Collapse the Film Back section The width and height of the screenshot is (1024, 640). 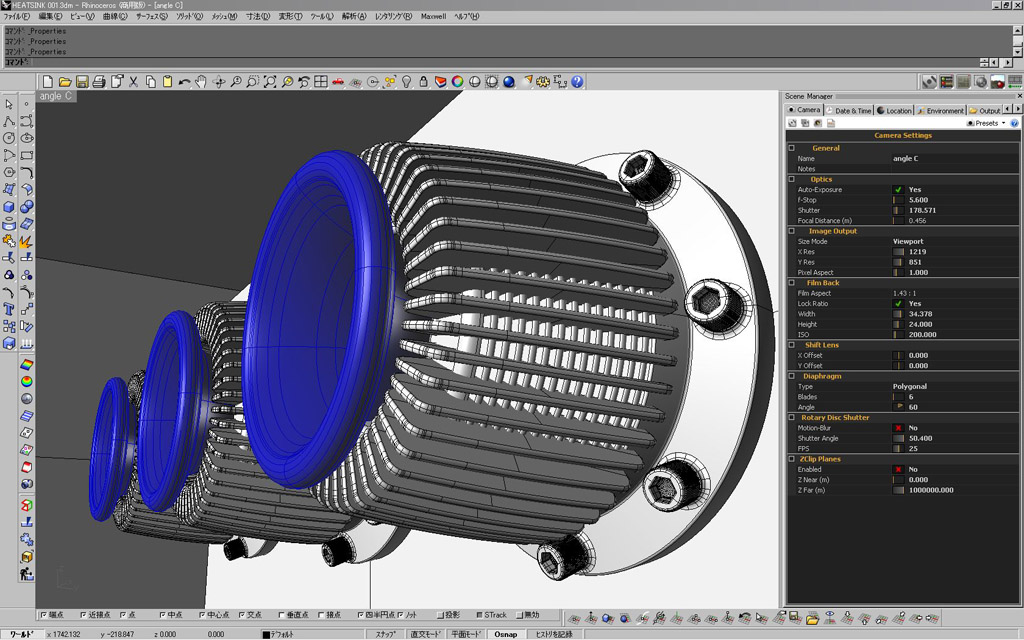792,283
